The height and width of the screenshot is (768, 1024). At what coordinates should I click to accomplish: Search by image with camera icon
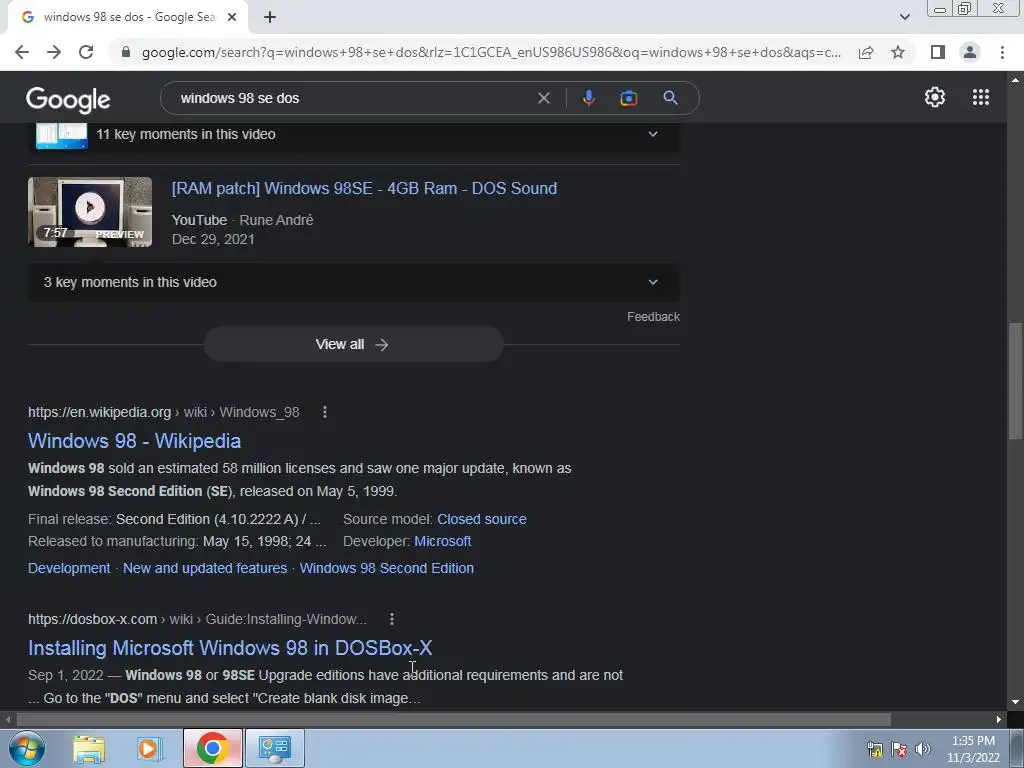[628, 98]
